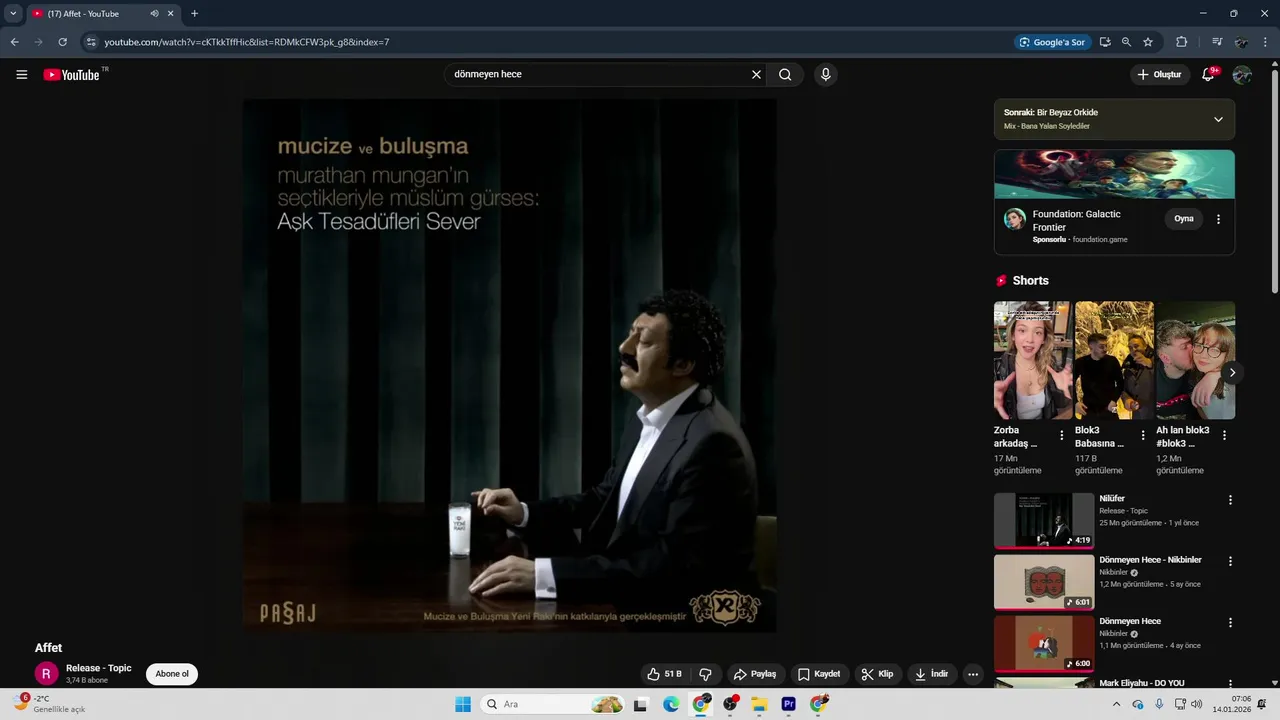1280x720 pixels.
Task: Open the Release - Topic channel avatar
Action: (x=47, y=673)
